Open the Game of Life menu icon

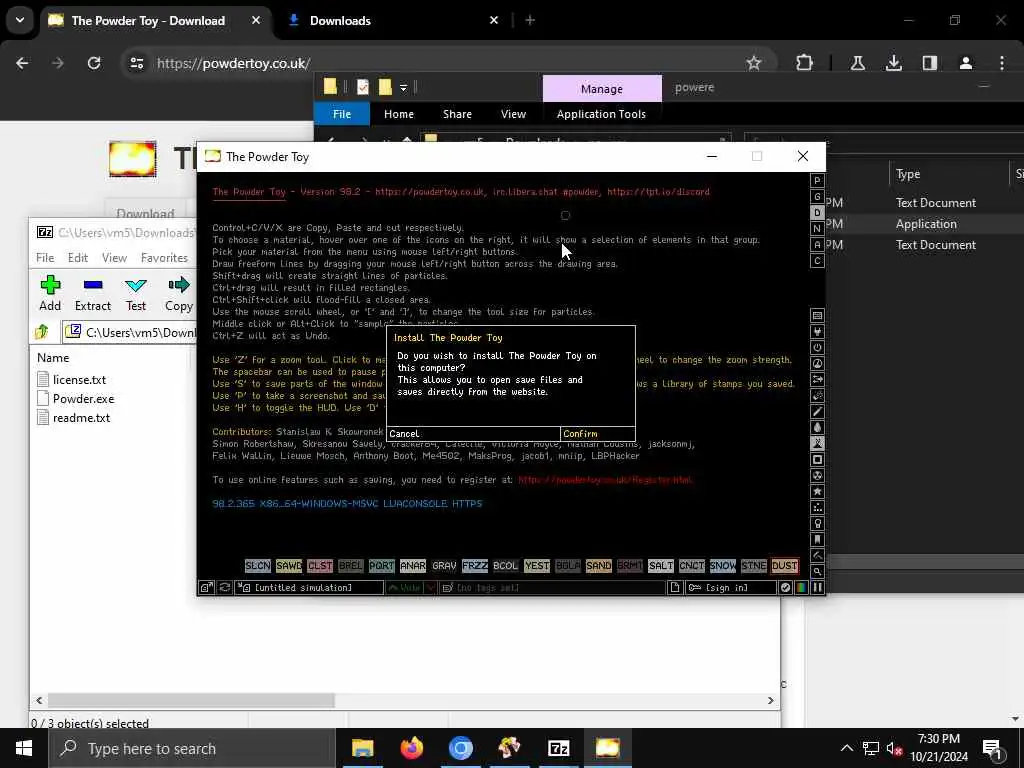pyautogui.click(x=817, y=507)
